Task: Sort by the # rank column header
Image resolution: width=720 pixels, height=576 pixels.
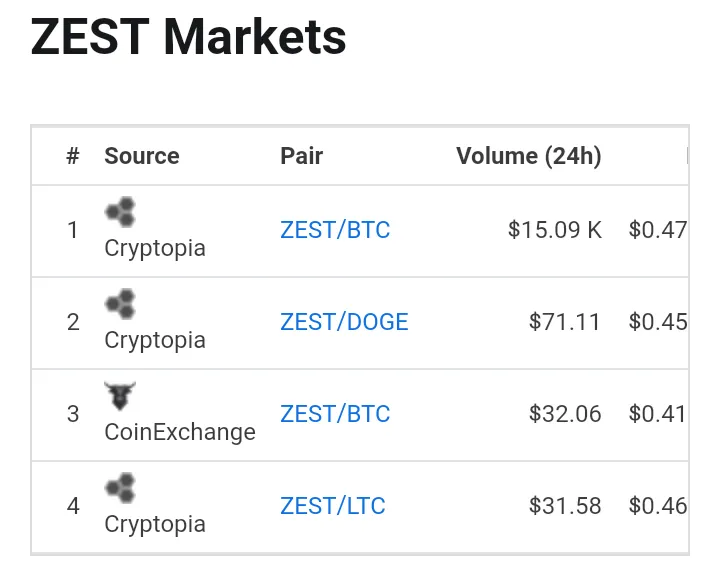Action: coord(73,156)
